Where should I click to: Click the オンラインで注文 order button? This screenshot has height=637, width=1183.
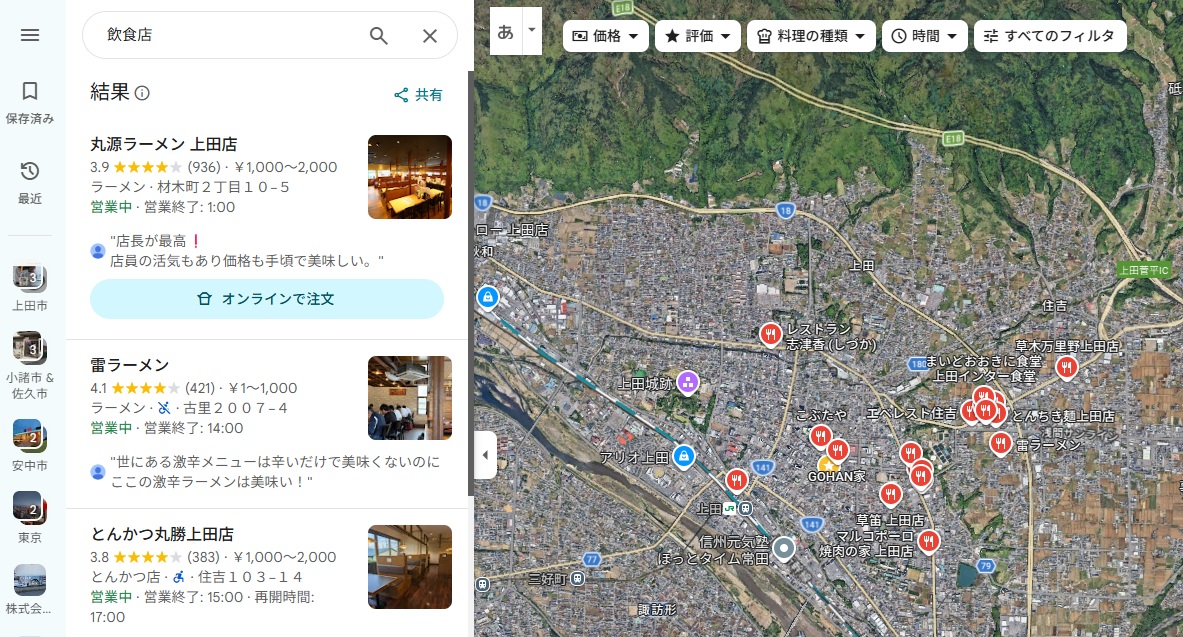coord(267,299)
